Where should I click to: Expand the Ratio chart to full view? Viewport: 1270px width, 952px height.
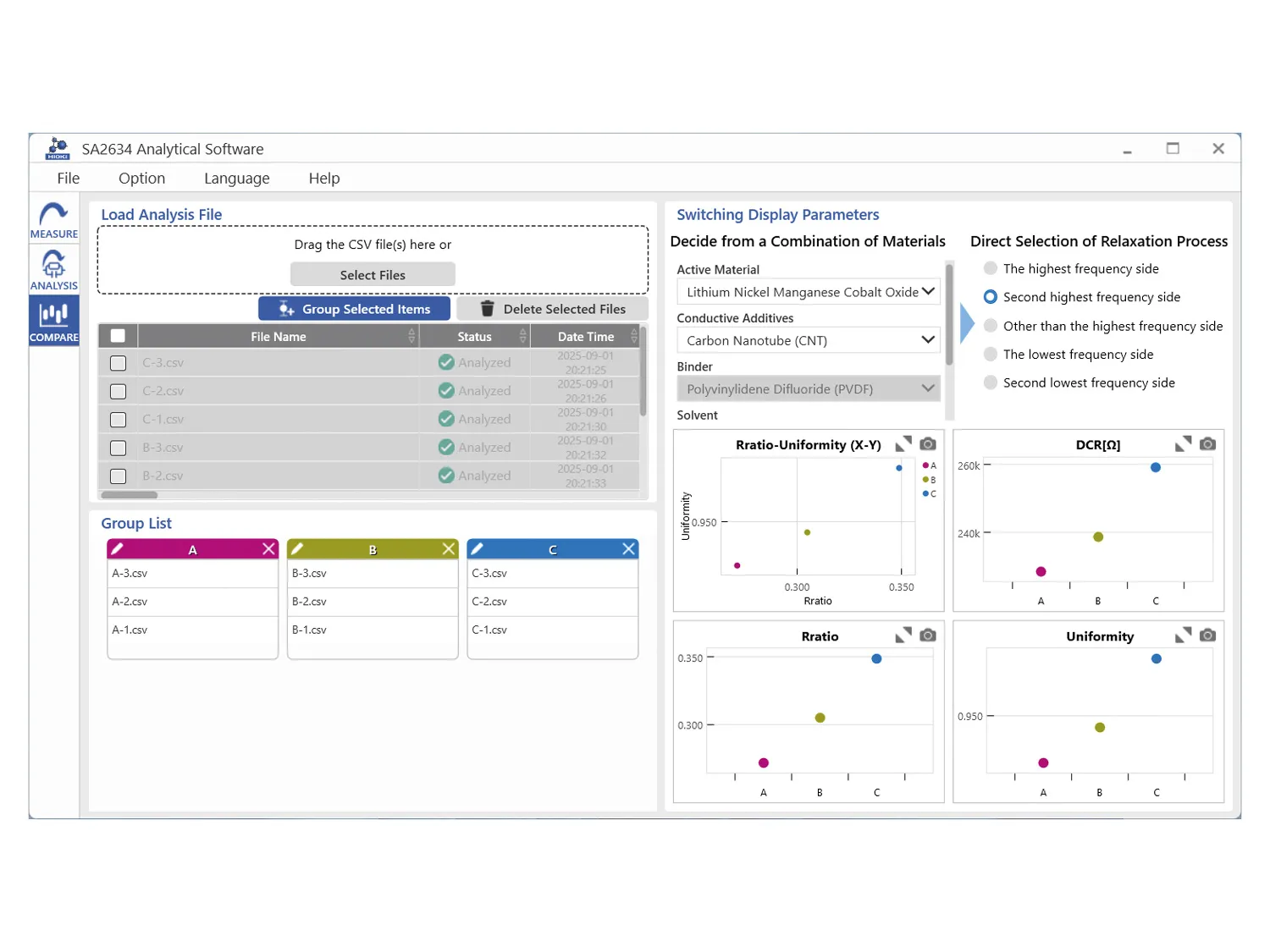[903, 635]
